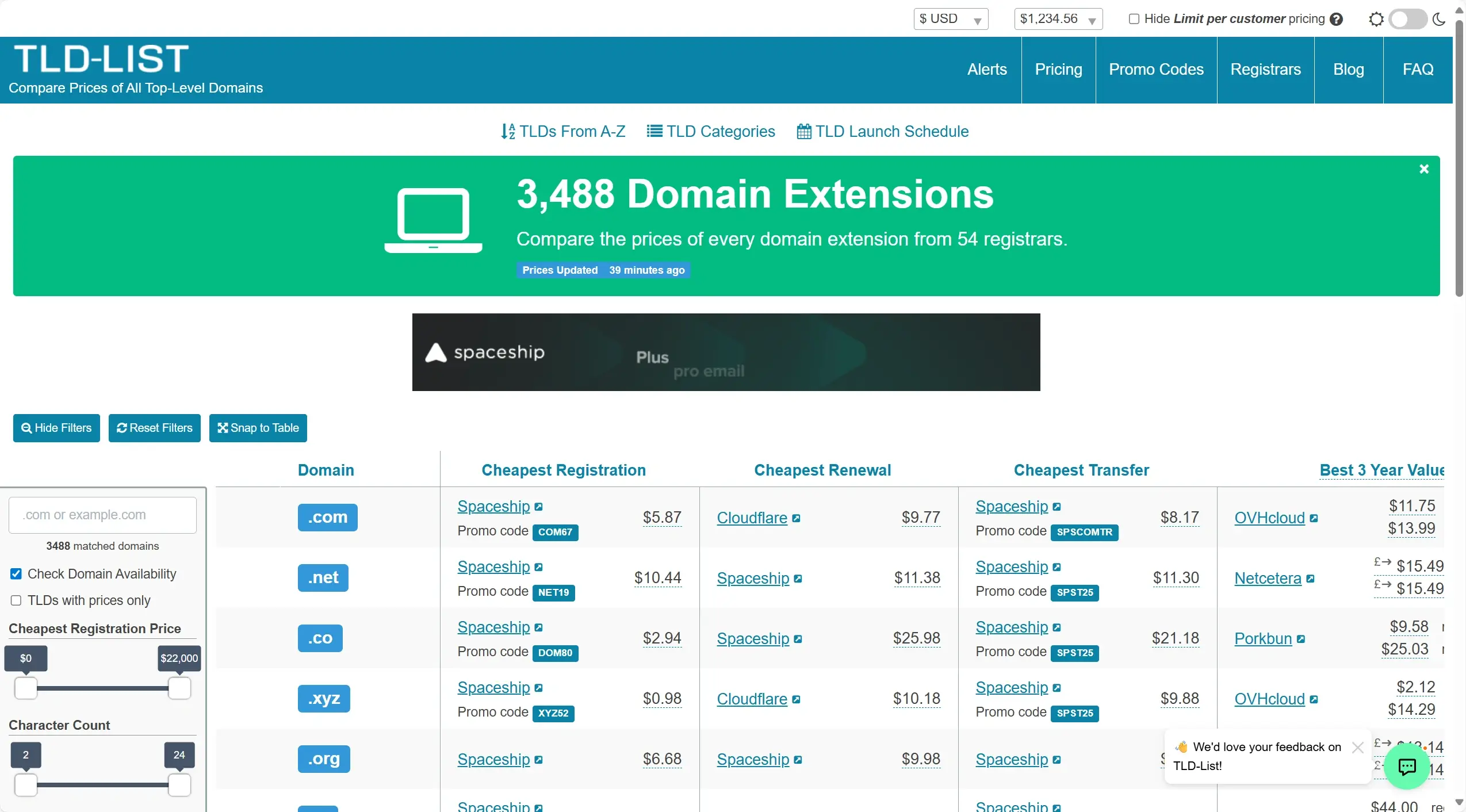The image size is (1466, 812).
Task: Click the $22,000 maximum price slider handle
Action: [x=179, y=688]
